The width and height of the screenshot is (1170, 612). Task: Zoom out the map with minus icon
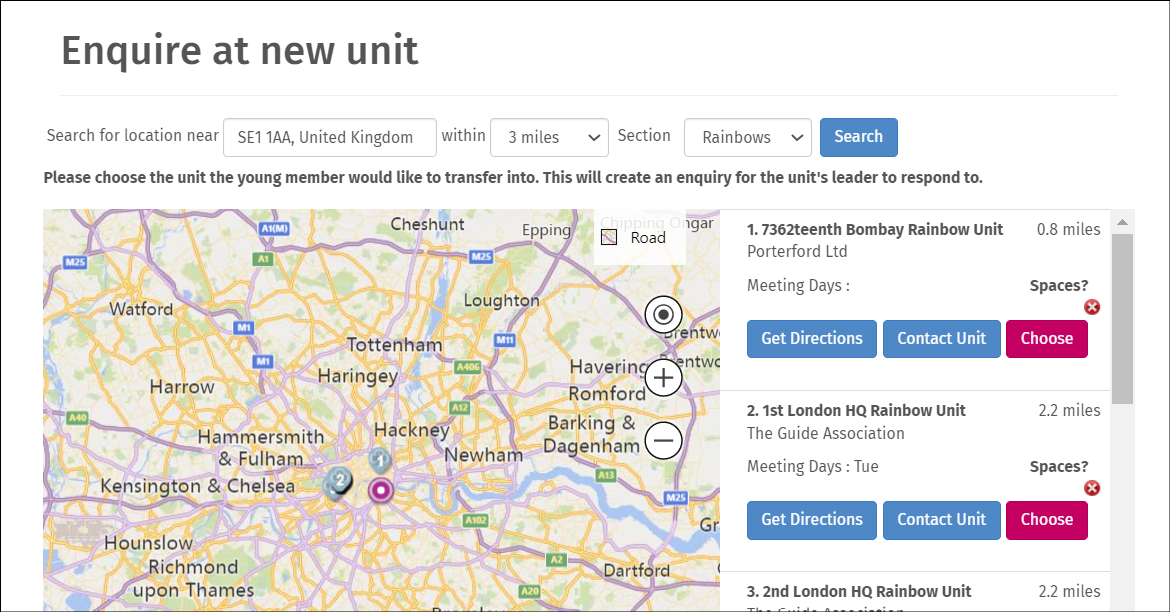663,440
